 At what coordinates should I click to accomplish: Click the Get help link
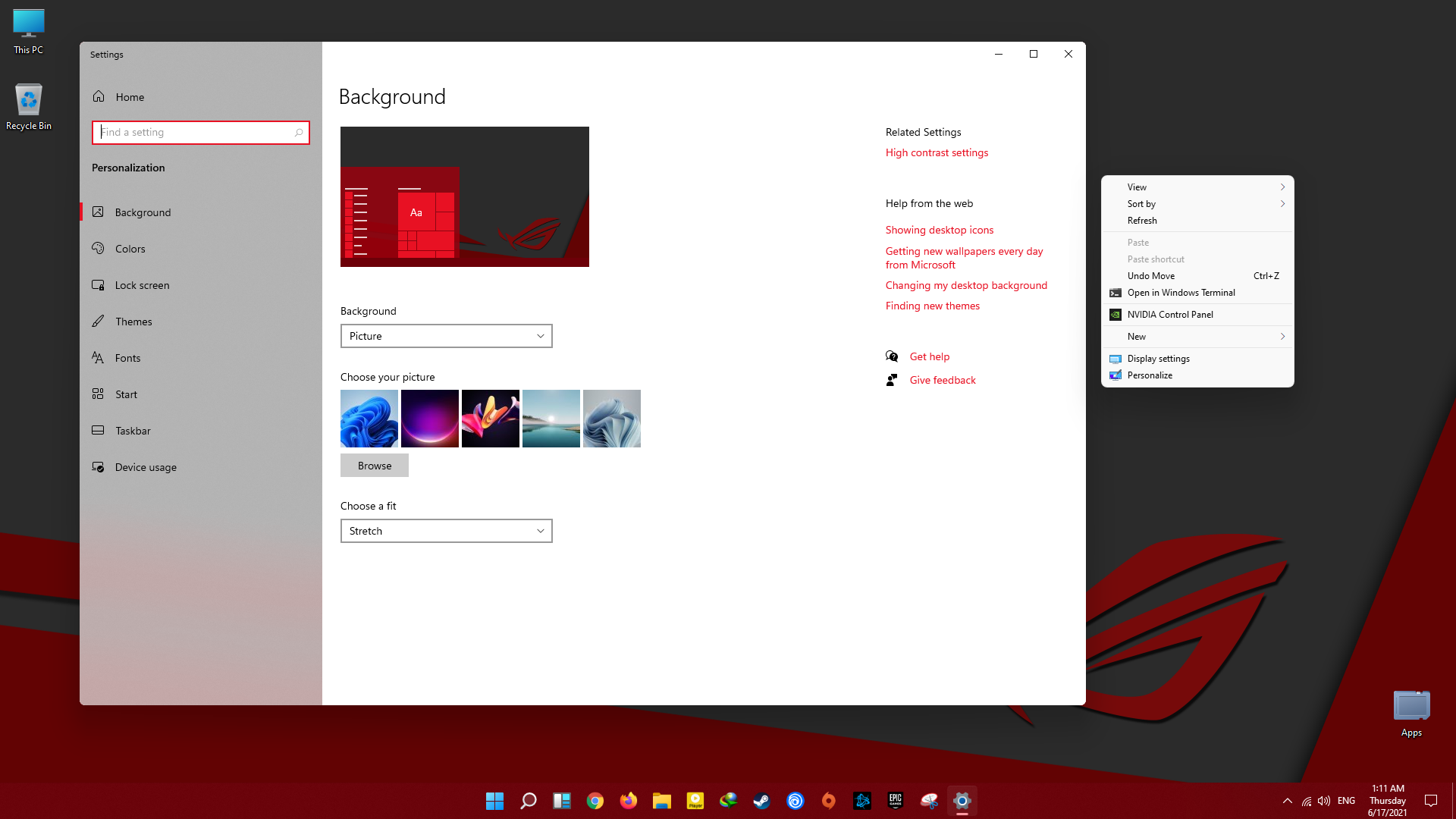click(x=930, y=356)
